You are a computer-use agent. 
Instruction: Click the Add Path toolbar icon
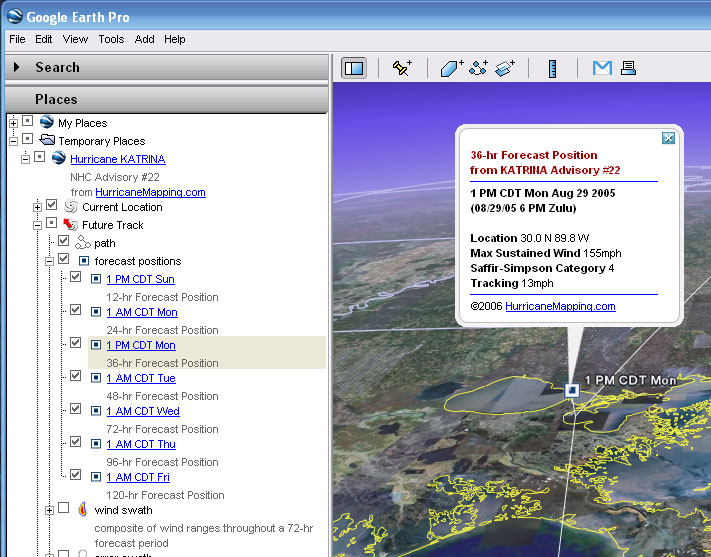478,68
